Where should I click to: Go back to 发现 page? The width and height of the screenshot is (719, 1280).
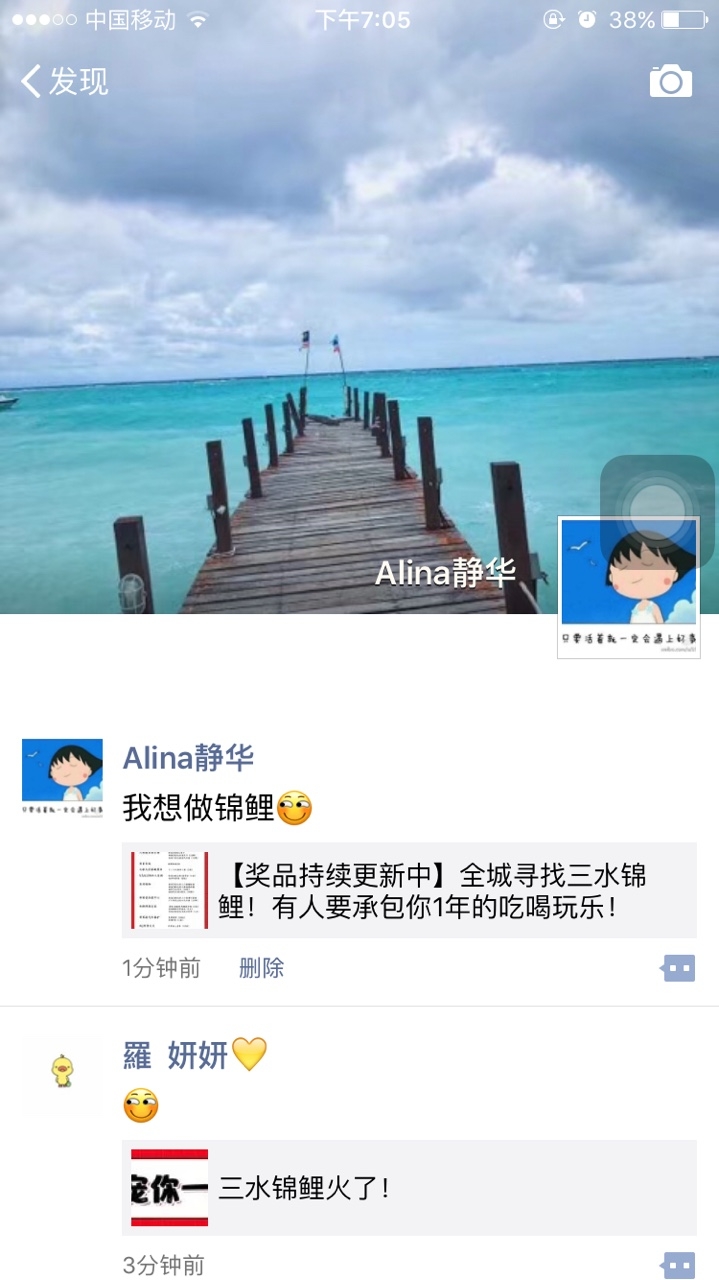point(65,81)
